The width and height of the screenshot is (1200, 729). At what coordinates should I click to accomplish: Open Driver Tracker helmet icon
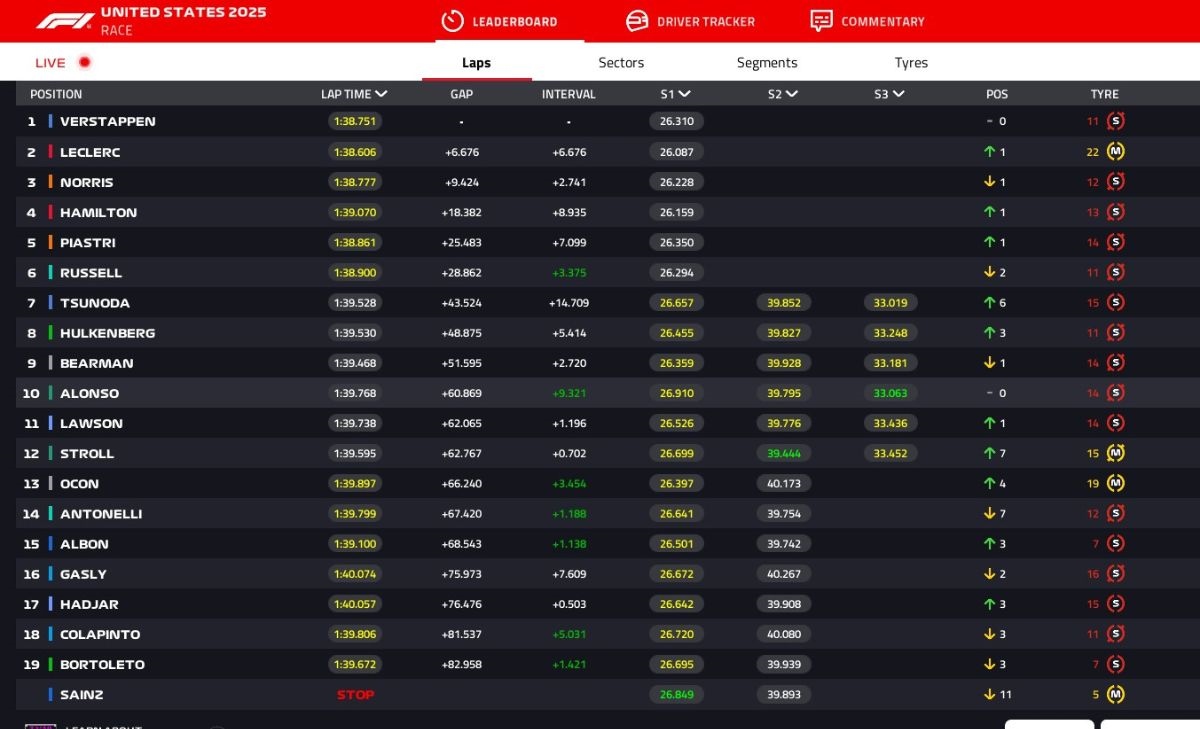pyautogui.click(x=637, y=21)
